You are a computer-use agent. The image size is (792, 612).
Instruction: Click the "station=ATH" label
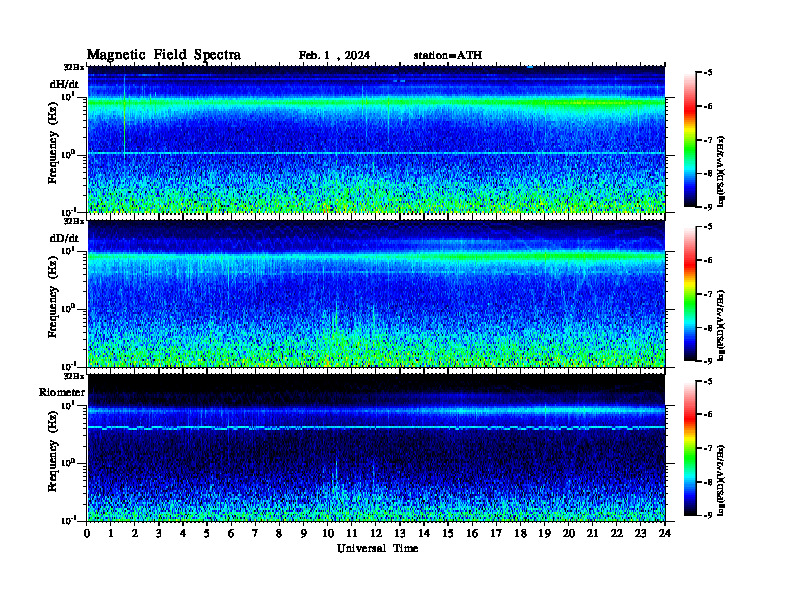[448, 56]
